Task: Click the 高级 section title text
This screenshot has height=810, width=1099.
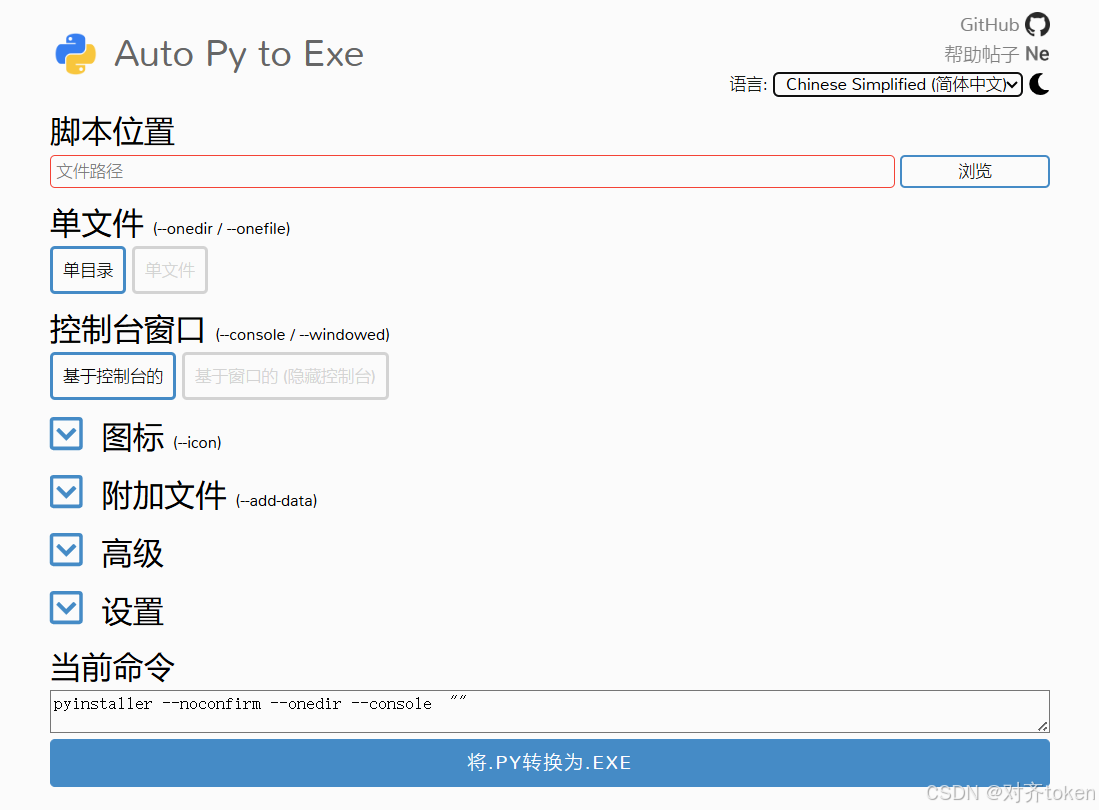Action: (x=132, y=554)
